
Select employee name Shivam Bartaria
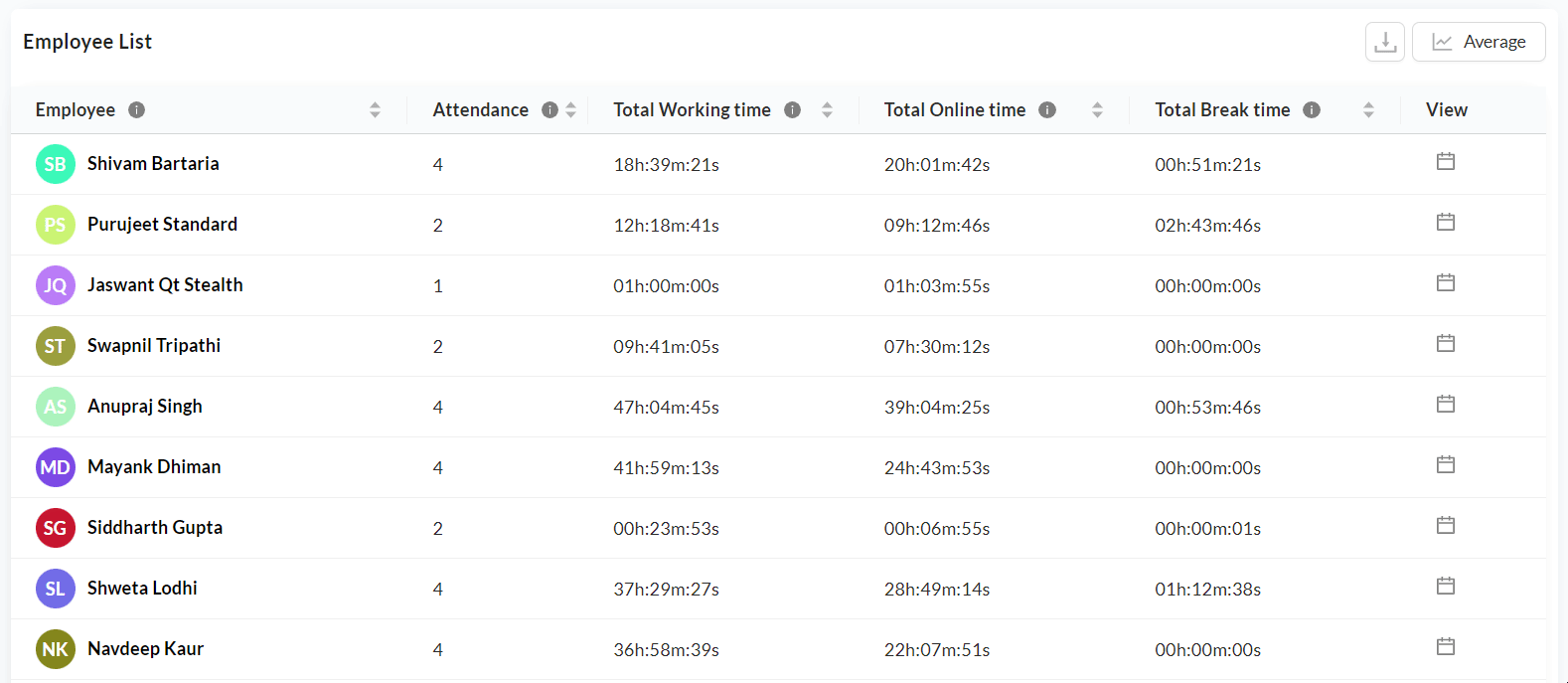pos(153,164)
